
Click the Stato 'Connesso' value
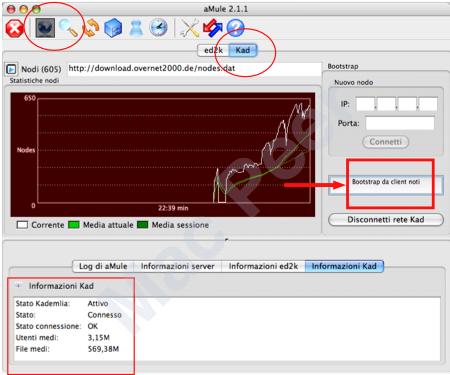104,315
